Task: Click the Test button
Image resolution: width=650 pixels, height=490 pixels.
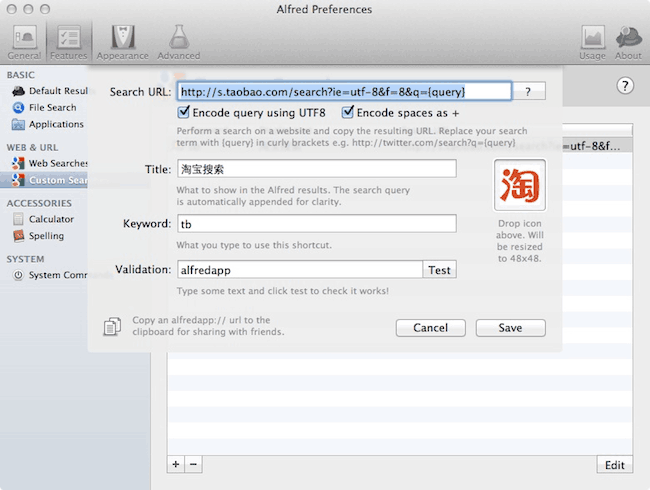Action: pyautogui.click(x=439, y=270)
